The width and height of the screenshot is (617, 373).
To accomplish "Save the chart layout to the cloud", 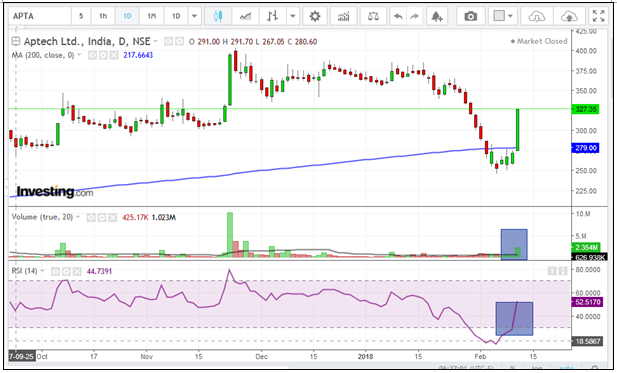I will tap(569, 16).
